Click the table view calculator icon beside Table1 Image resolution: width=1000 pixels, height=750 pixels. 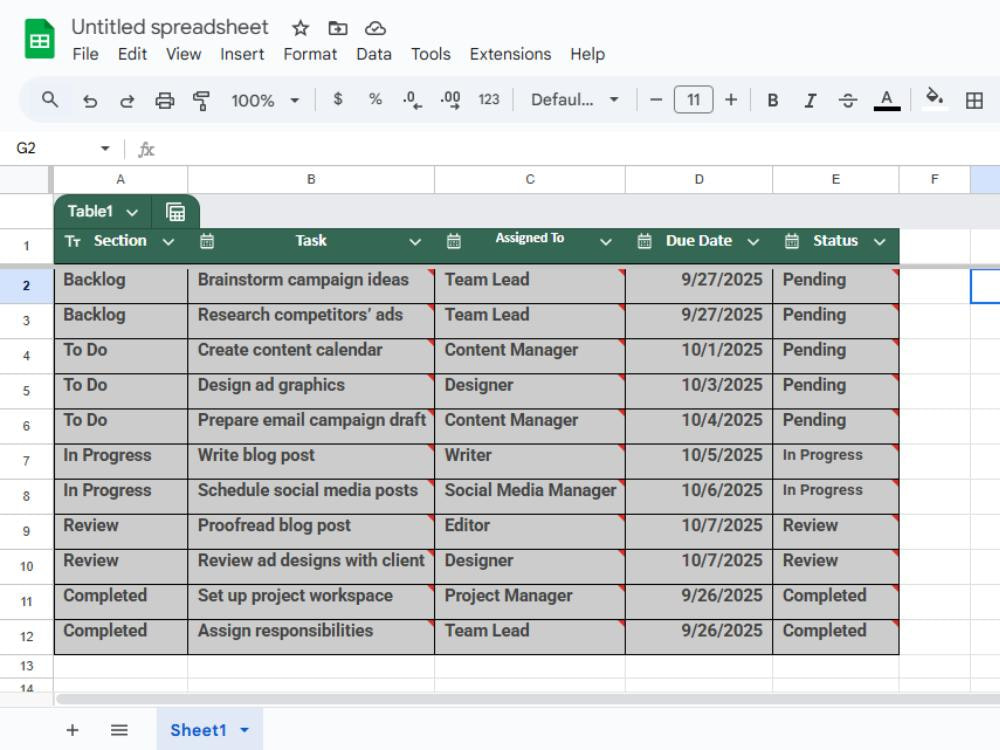point(175,212)
